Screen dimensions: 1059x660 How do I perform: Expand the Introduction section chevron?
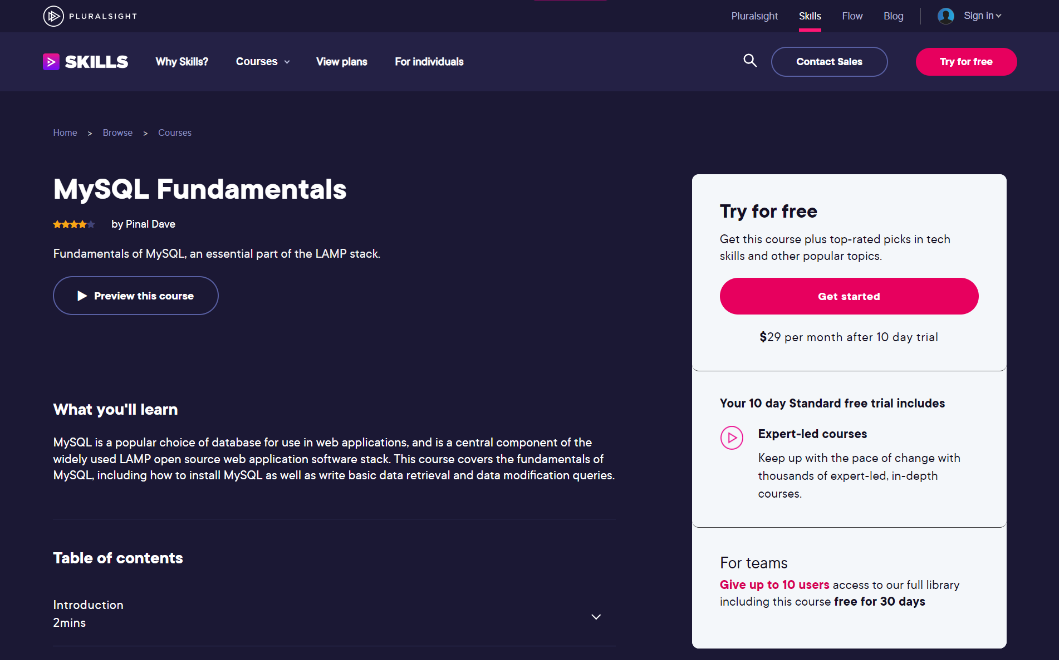(x=596, y=617)
